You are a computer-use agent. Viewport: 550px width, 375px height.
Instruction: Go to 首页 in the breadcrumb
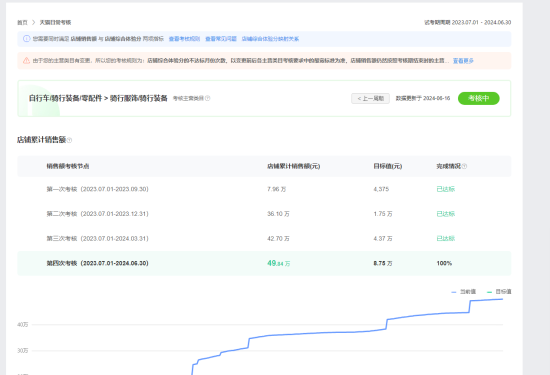(22, 22)
